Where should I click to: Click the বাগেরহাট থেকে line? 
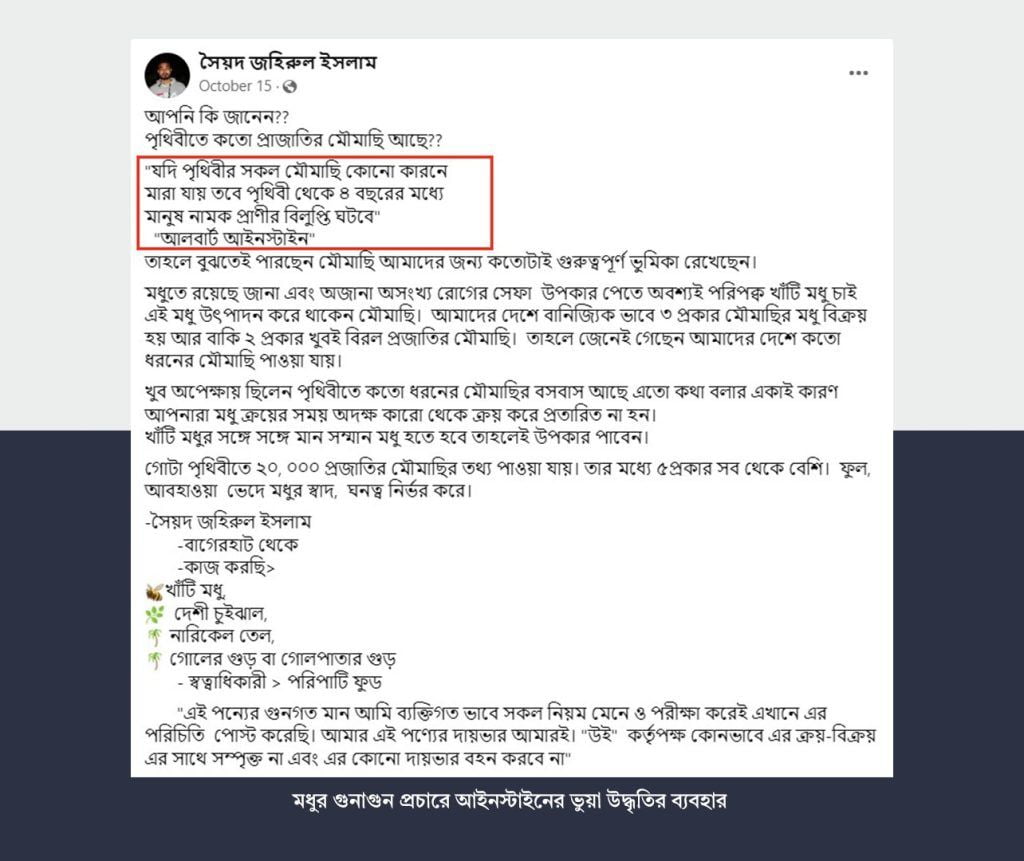[237, 544]
